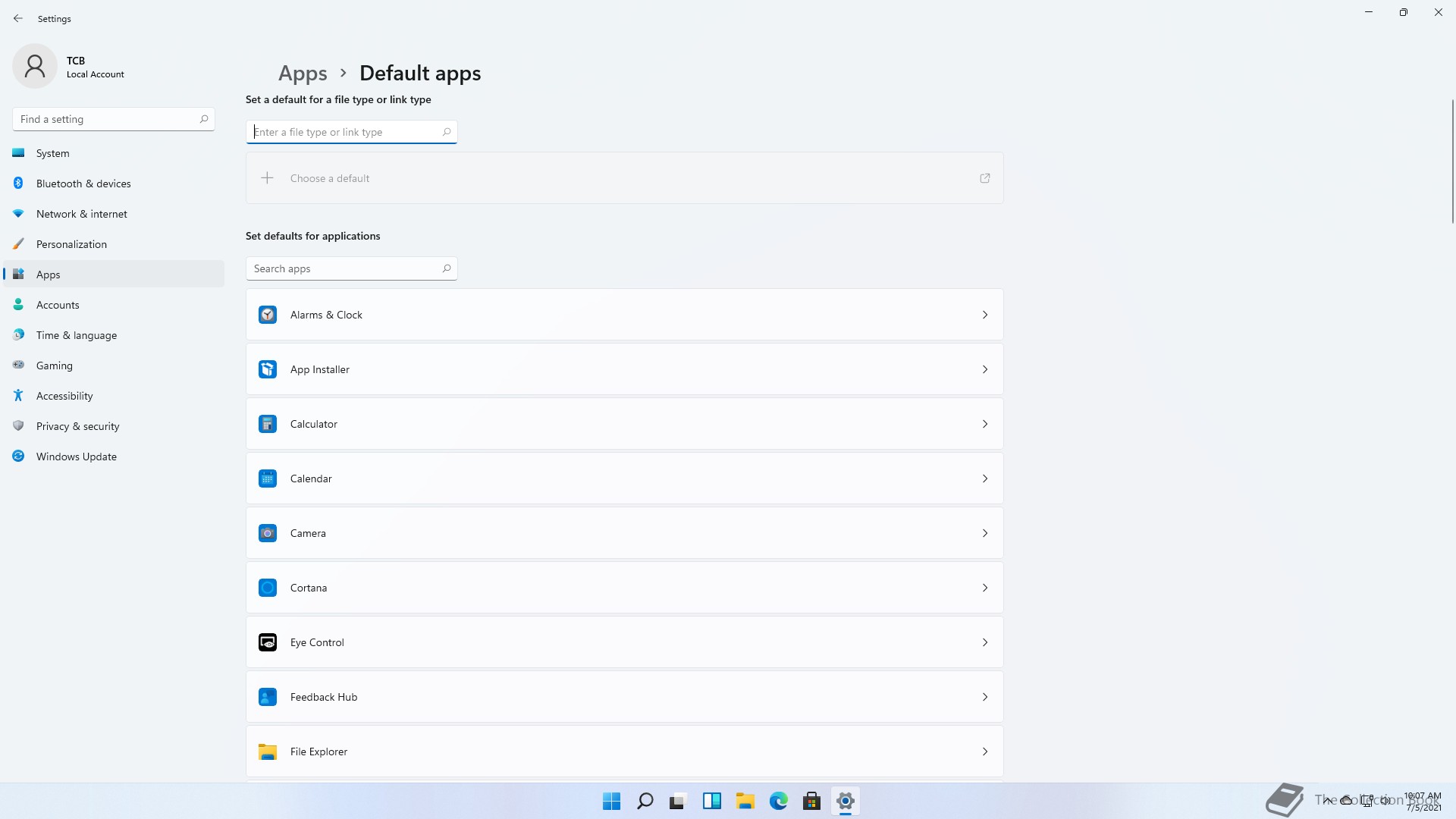Expand Calendar defaults chevron
The width and height of the screenshot is (1456, 819).
(985, 479)
